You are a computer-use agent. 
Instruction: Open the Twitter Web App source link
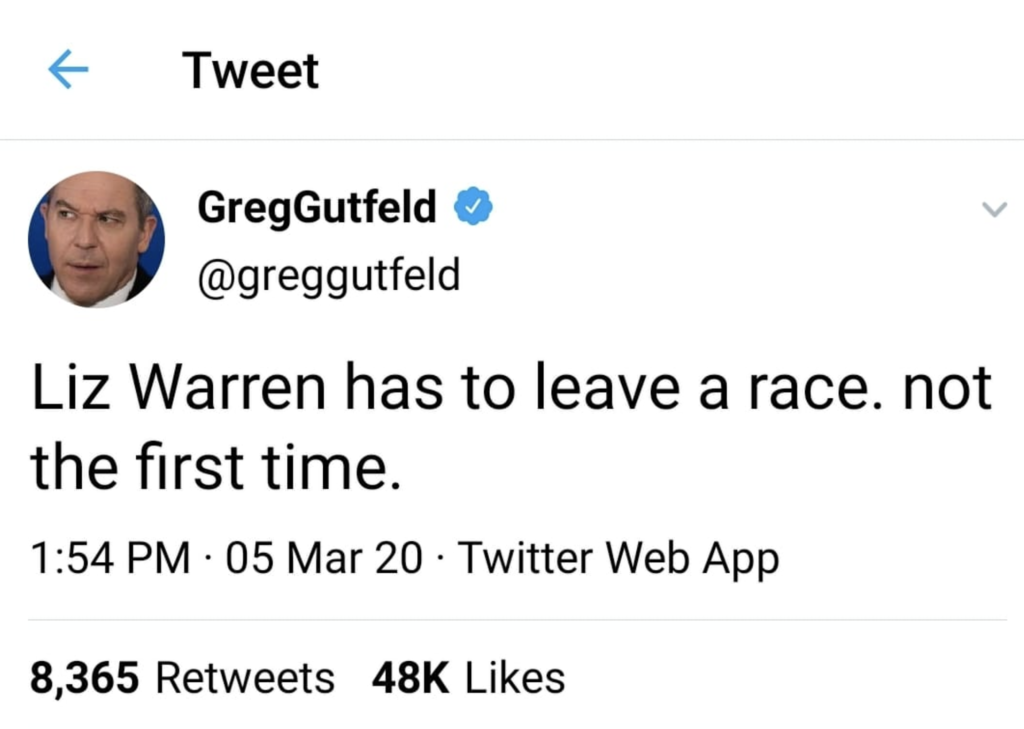click(x=618, y=560)
